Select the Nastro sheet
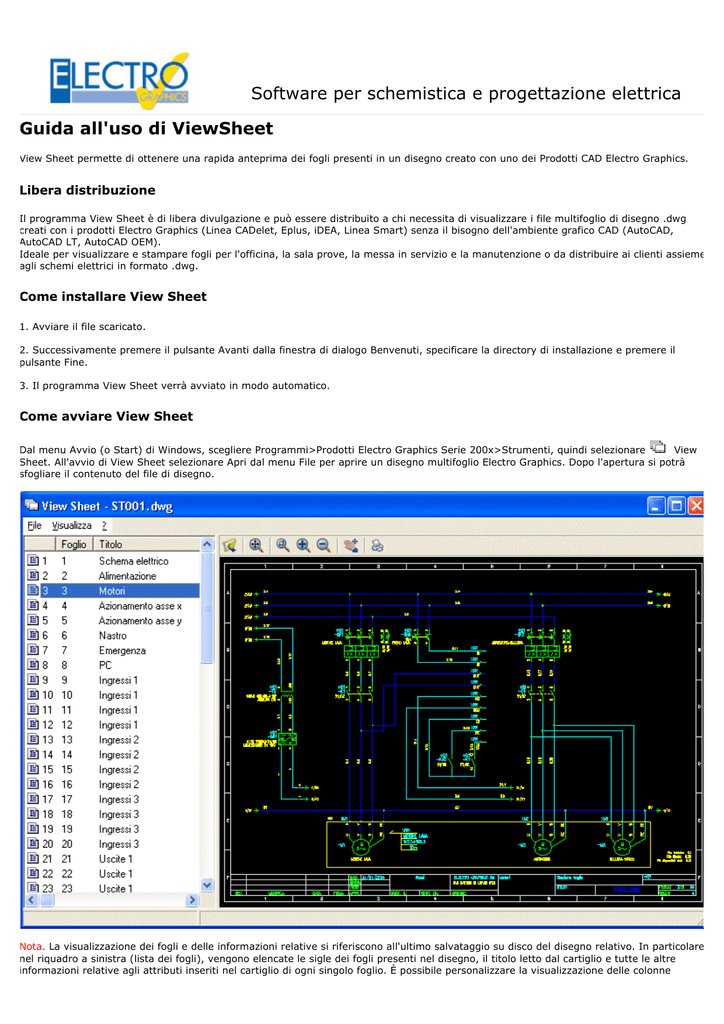 point(112,635)
